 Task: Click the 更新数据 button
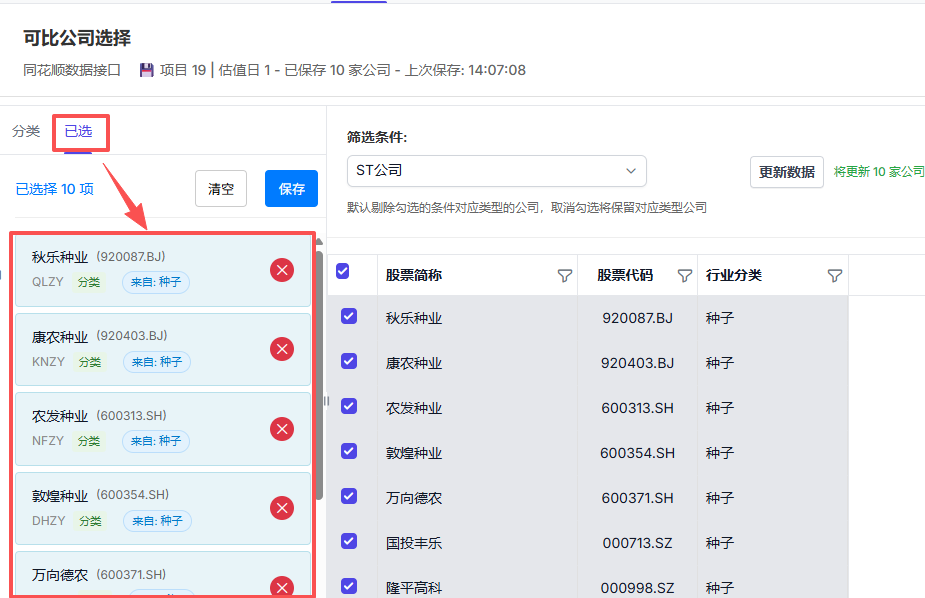786,172
